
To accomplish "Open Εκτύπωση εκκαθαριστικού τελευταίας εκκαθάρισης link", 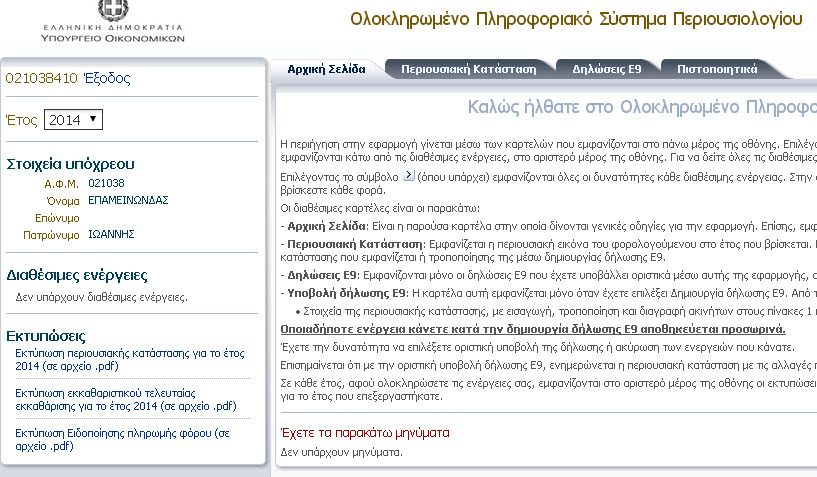I will tap(126, 399).
